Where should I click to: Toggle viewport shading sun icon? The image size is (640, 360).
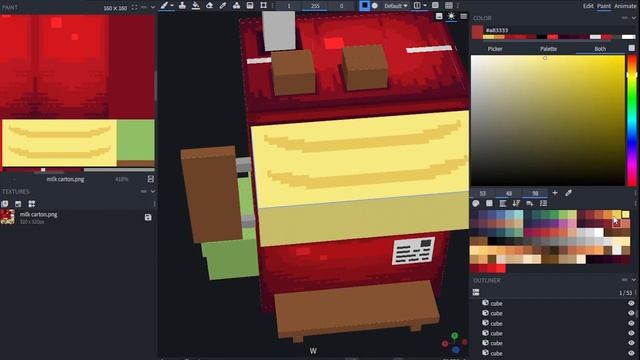(x=451, y=16)
